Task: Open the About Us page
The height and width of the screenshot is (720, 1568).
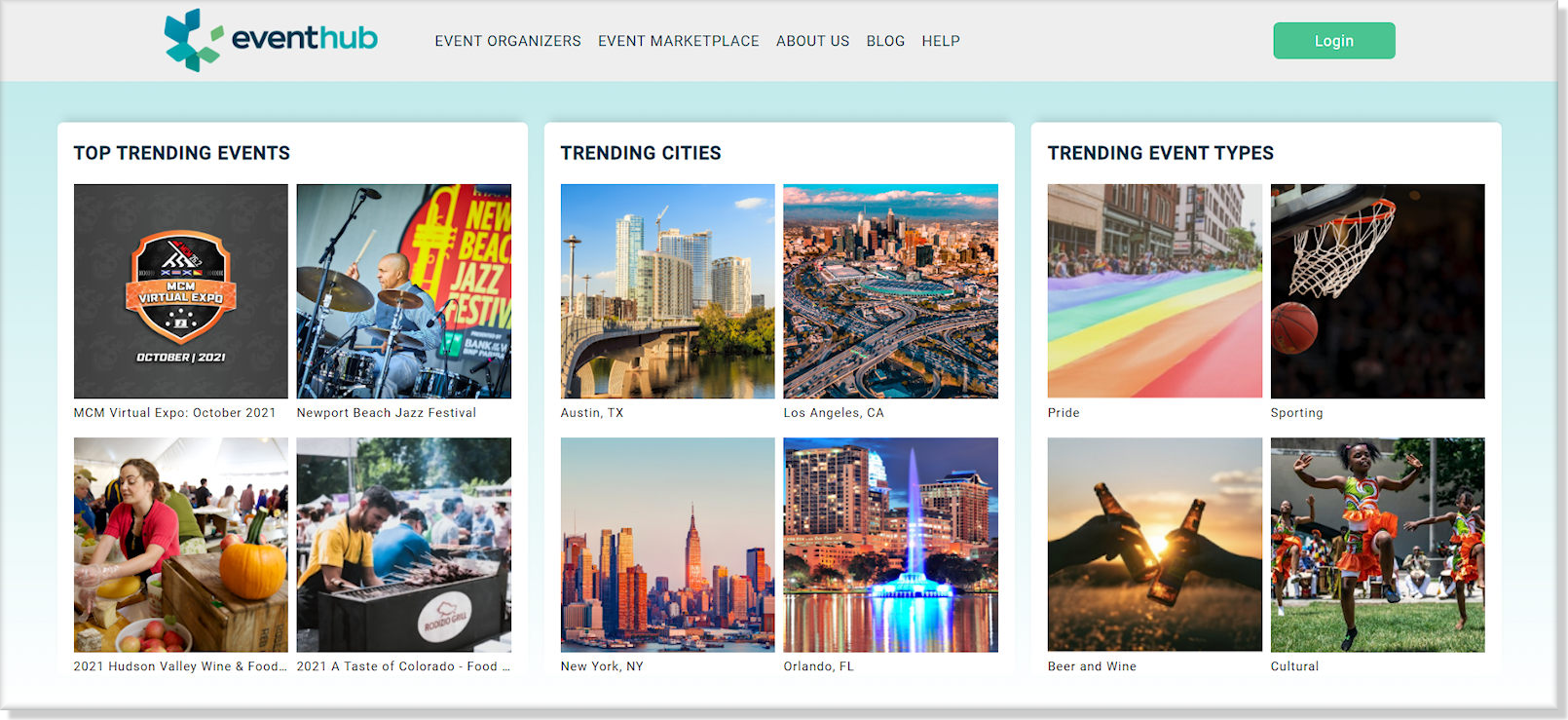Action: (x=812, y=41)
